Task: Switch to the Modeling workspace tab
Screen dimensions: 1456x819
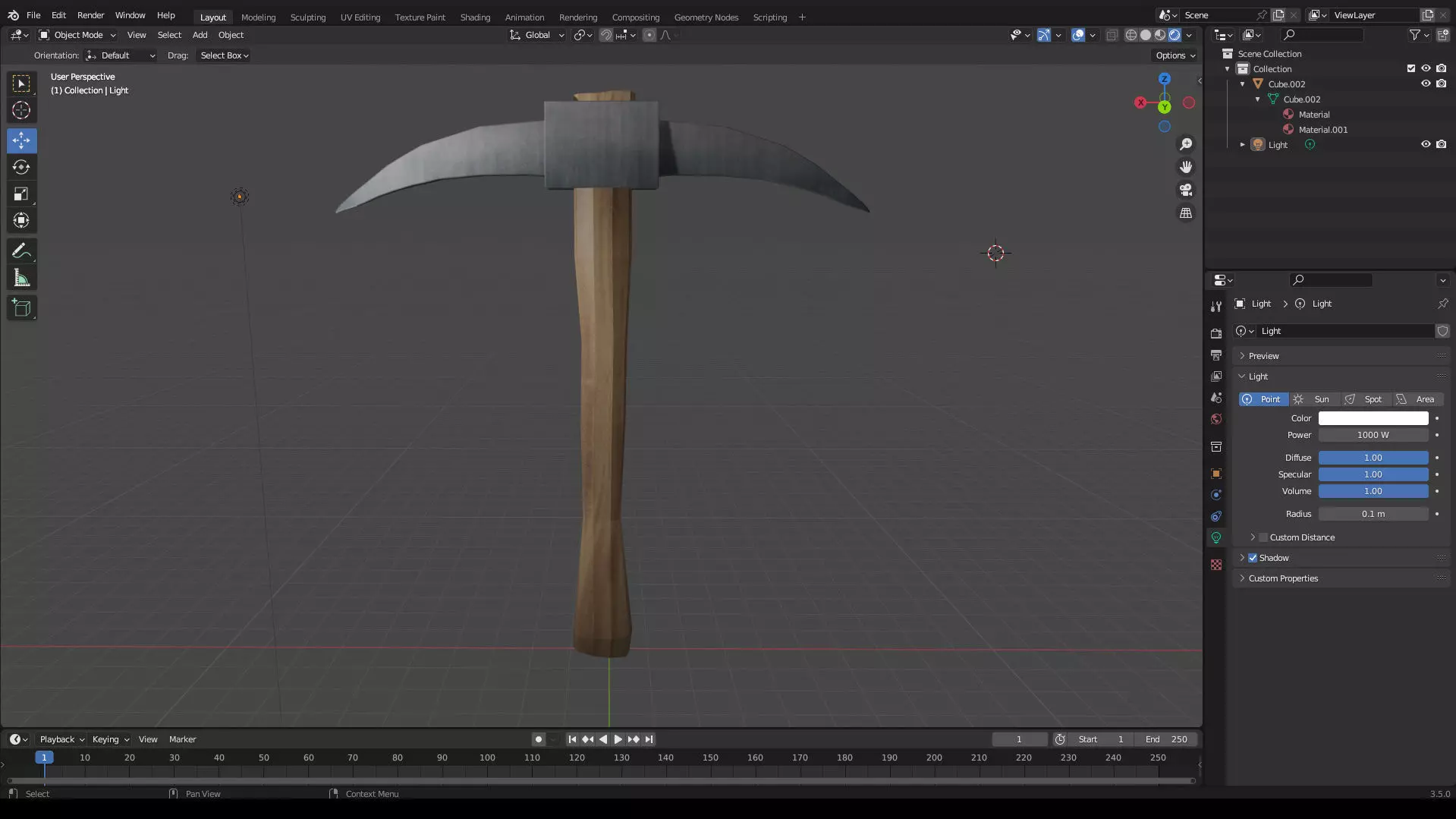Action: [258, 17]
